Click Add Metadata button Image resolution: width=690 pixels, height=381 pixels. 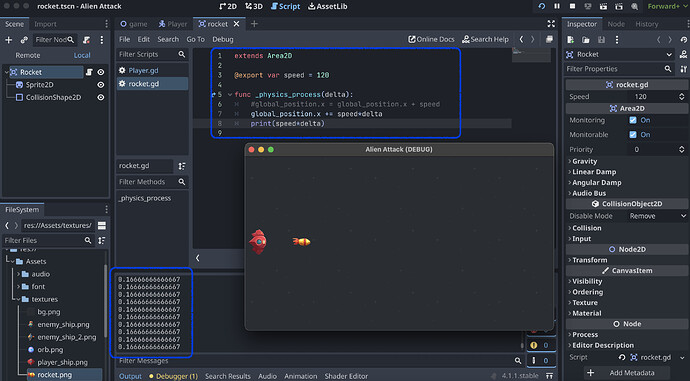(627, 373)
